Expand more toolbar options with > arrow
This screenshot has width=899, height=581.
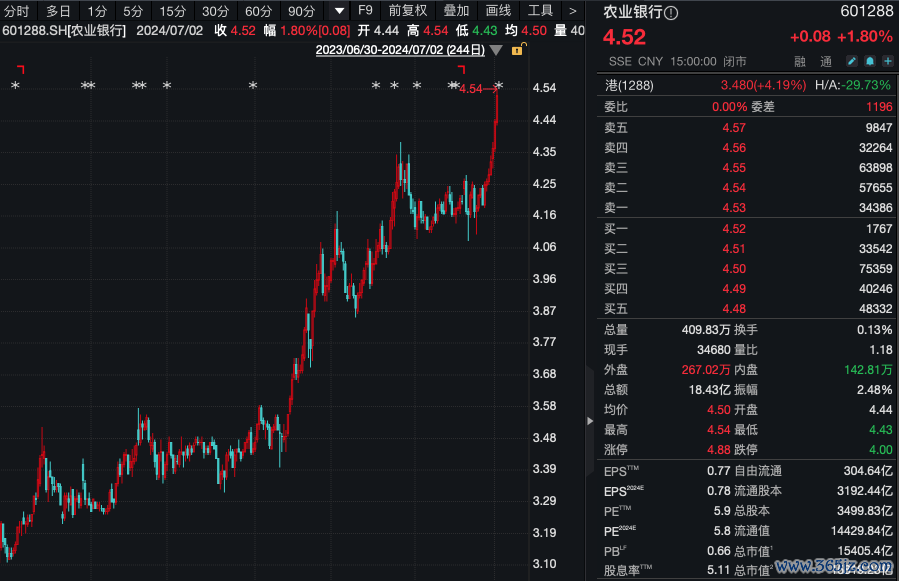tap(573, 11)
